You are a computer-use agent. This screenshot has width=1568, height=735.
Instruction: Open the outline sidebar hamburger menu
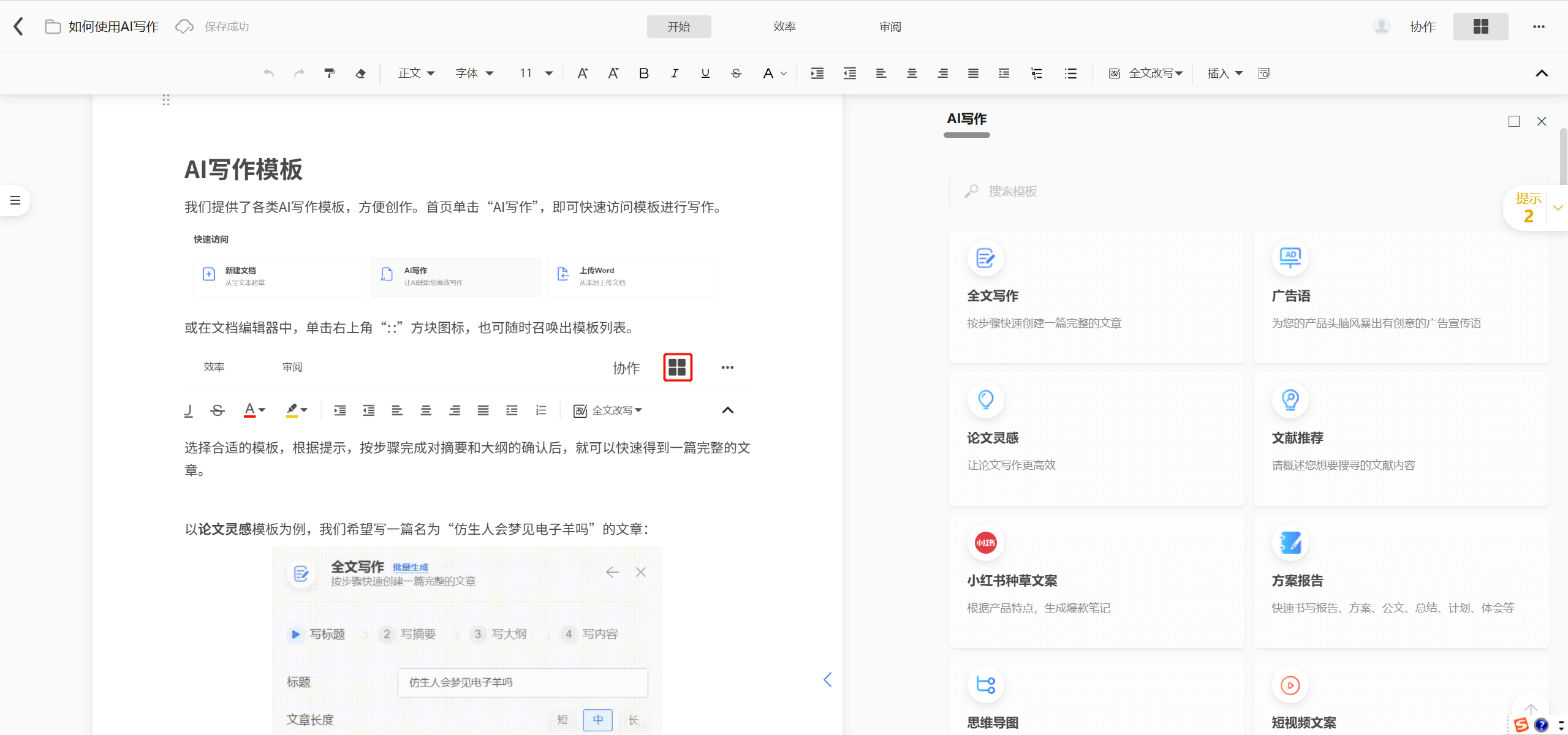tap(15, 200)
